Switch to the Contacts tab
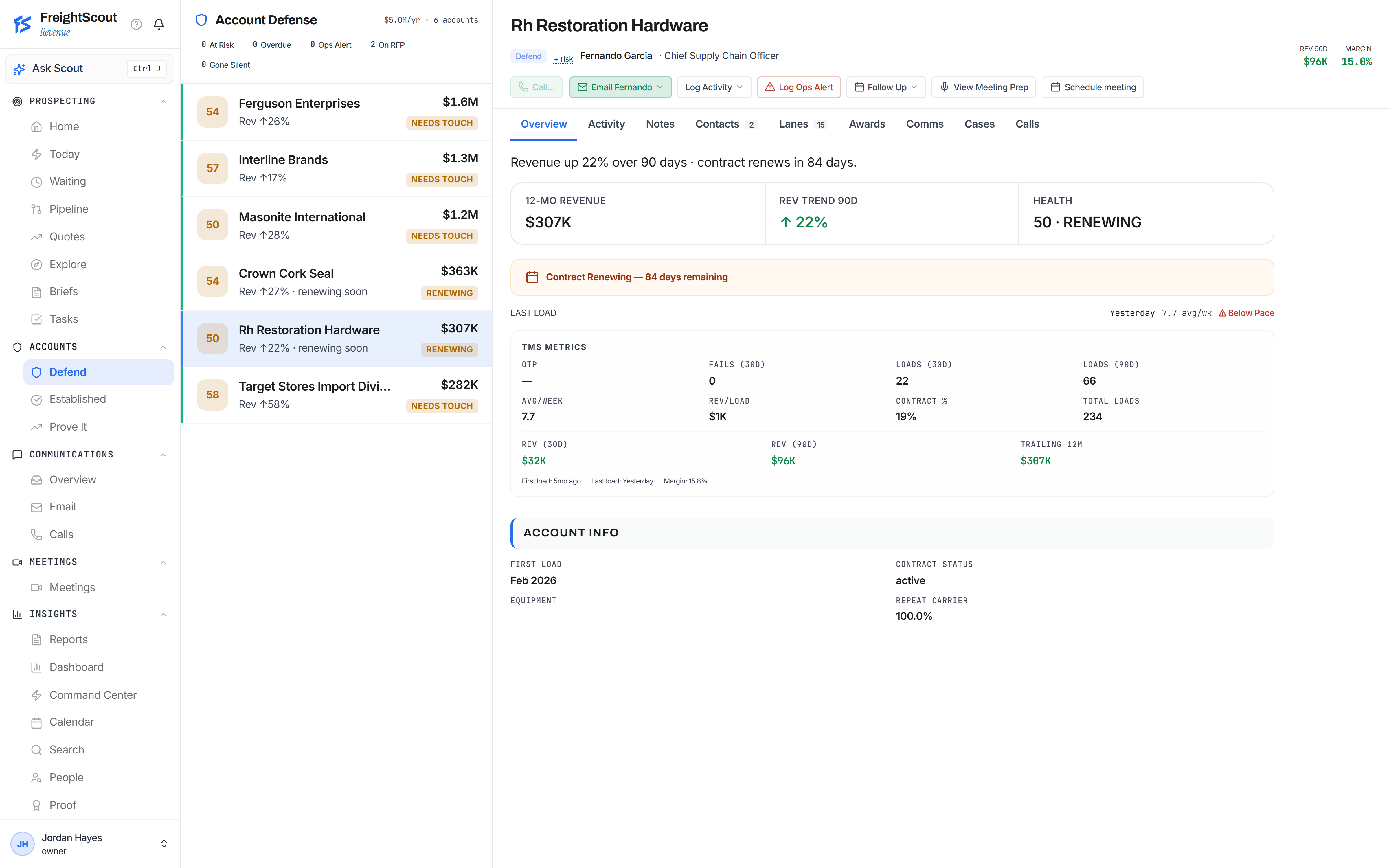 click(726, 124)
